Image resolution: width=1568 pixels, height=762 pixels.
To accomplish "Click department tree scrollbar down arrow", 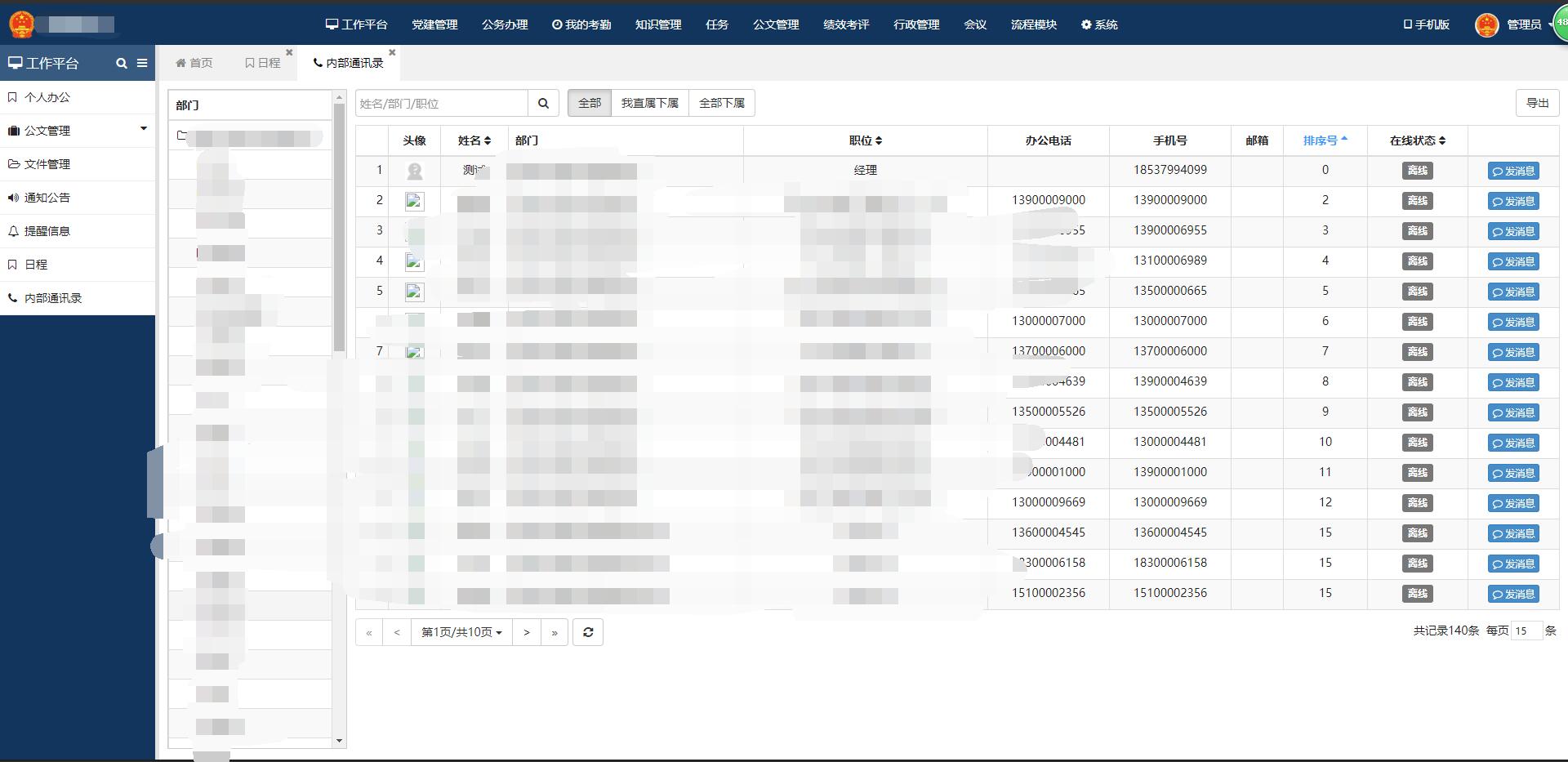I will (340, 741).
